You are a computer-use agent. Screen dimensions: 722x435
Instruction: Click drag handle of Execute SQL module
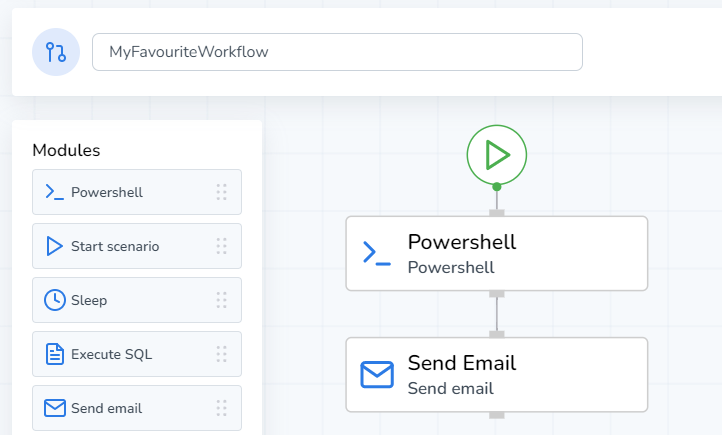(x=222, y=354)
